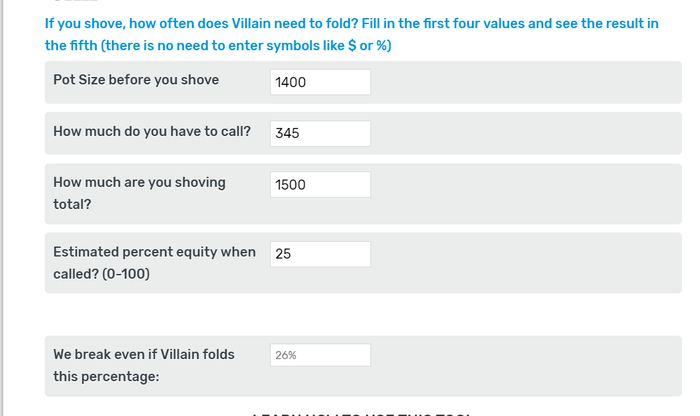Focus the call amount field showing 345

[320, 133]
